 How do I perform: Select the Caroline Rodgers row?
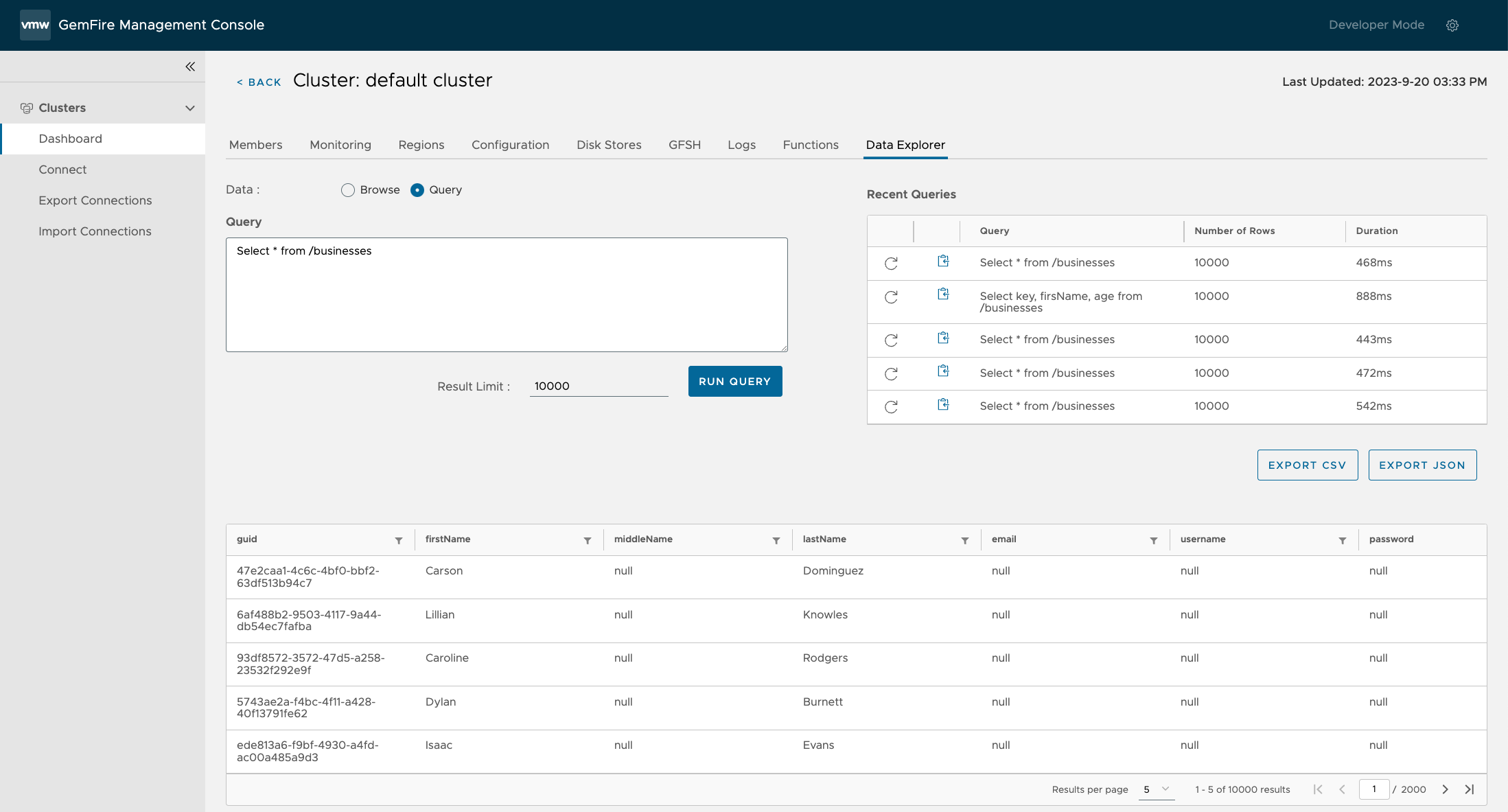coord(856,664)
